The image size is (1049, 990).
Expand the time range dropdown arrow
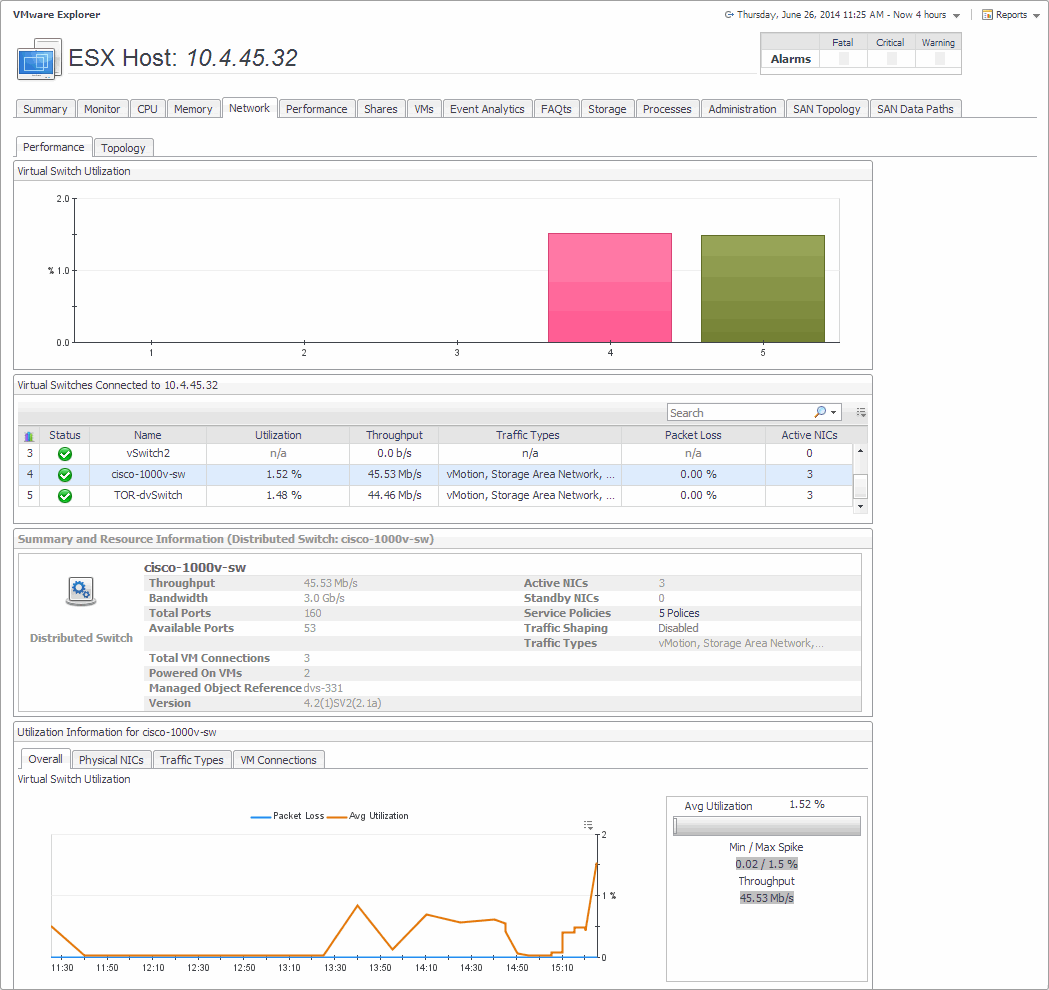click(x=957, y=16)
